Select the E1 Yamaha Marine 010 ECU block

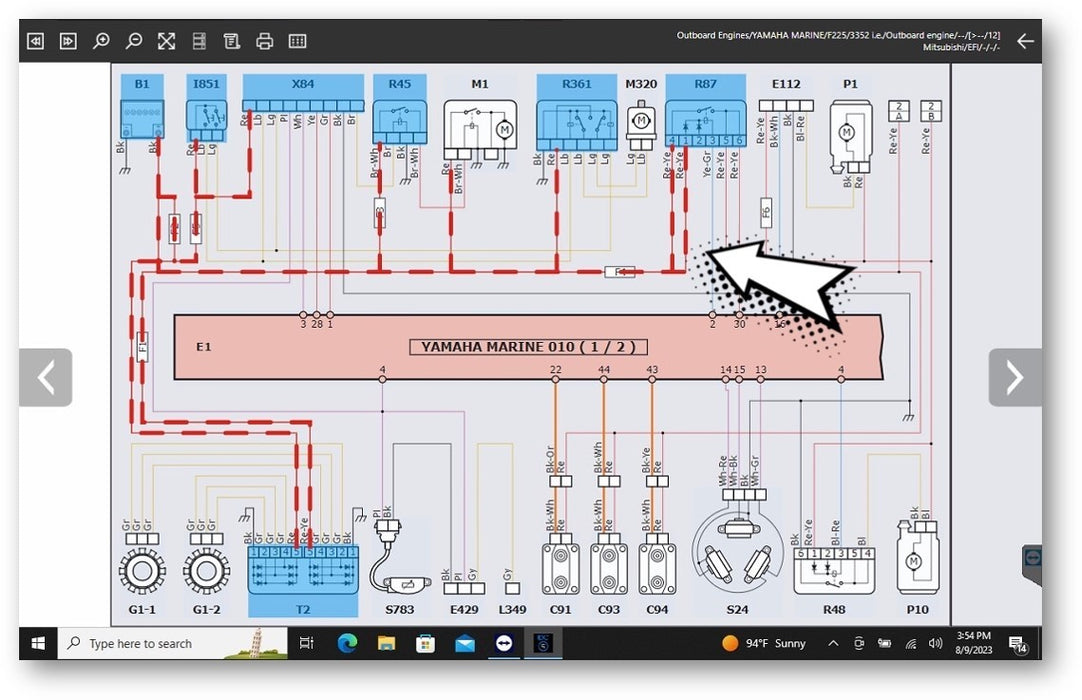pos(527,347)
